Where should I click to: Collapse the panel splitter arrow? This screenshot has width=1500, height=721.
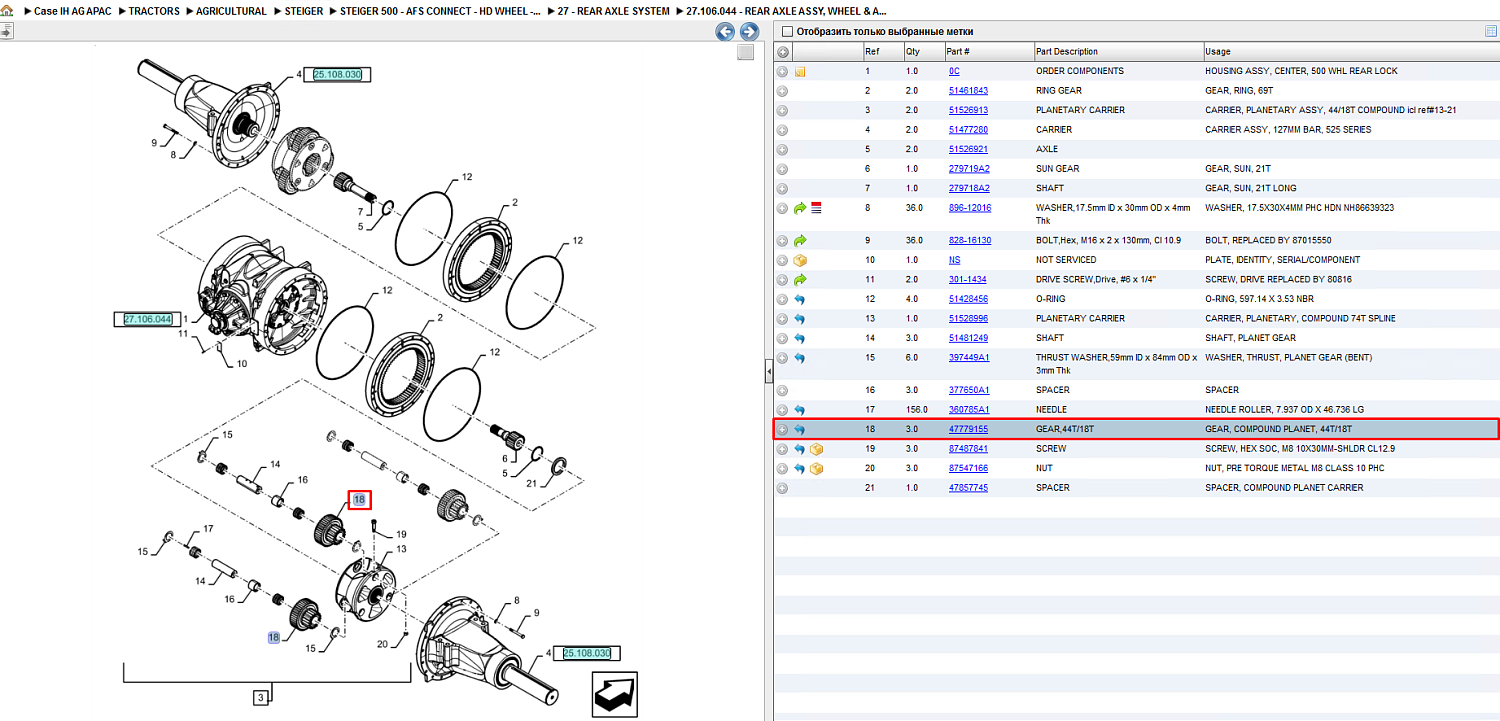[x=768, y=371]
